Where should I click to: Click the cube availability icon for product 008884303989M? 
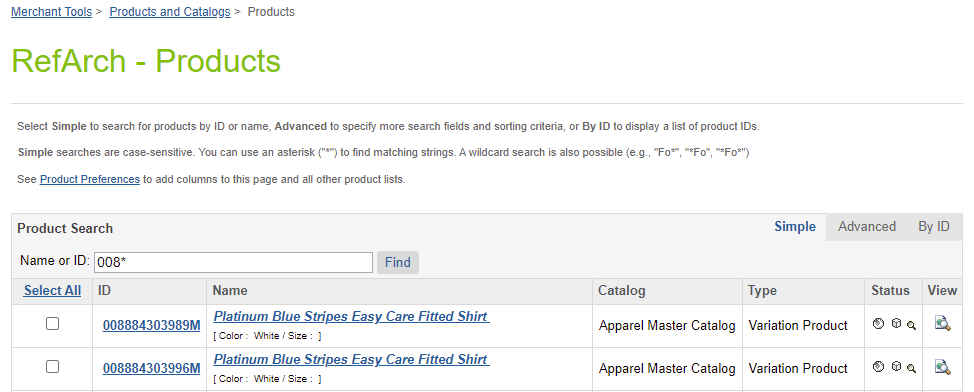(x=896, y=323)
